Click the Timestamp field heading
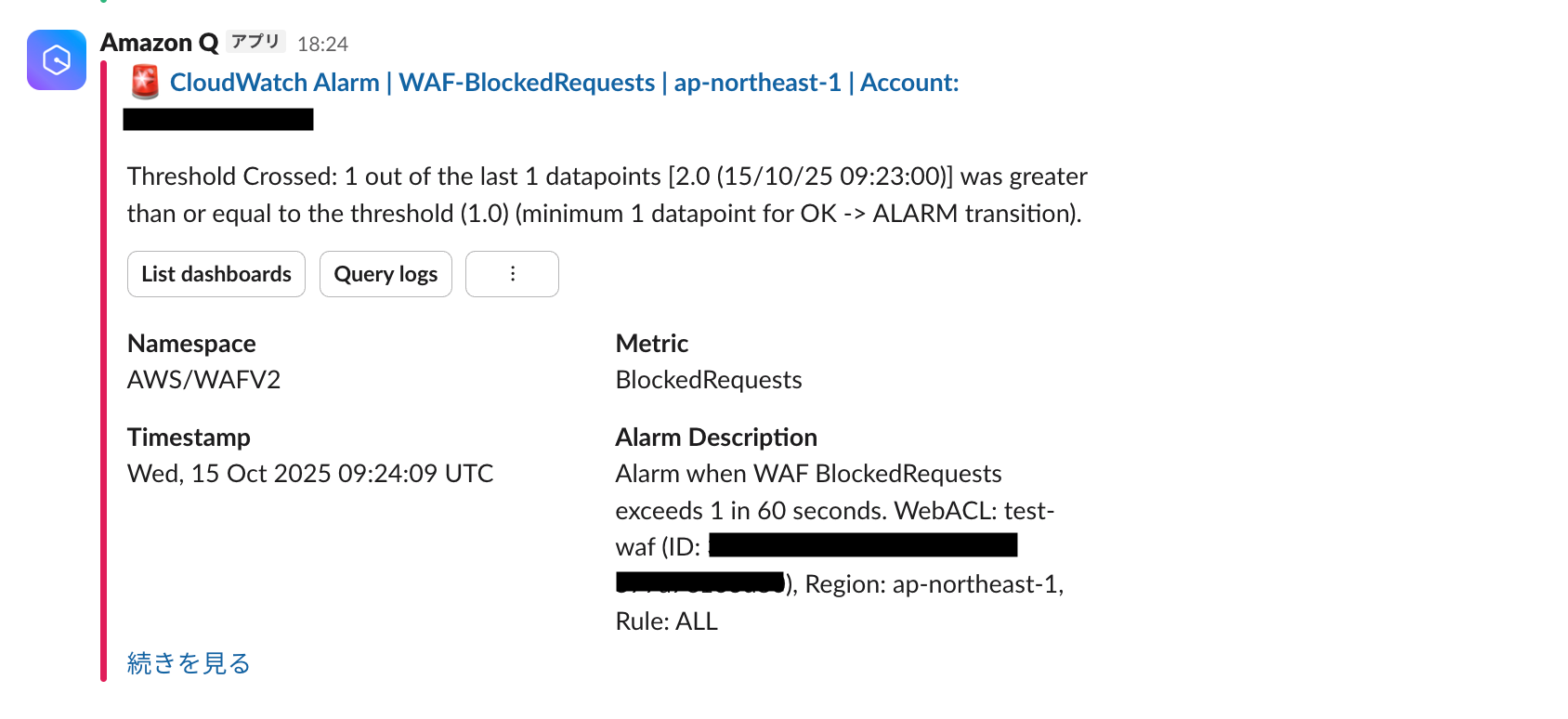The width and height of the screenshot is (1568, 719). point(189,438)
